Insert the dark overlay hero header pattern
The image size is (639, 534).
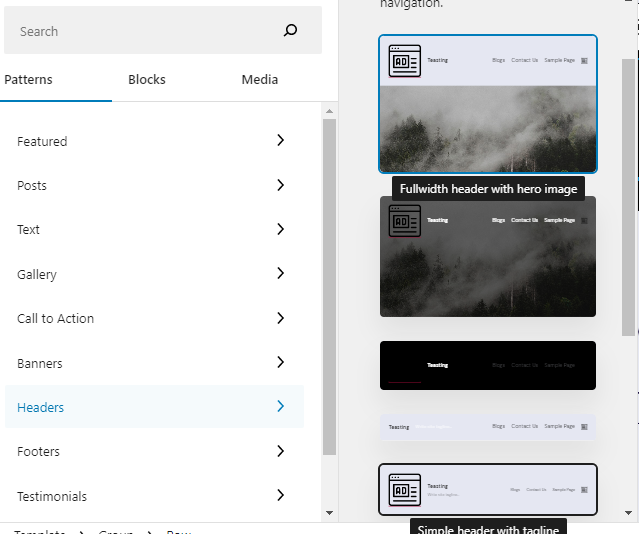tap(488, 256)
